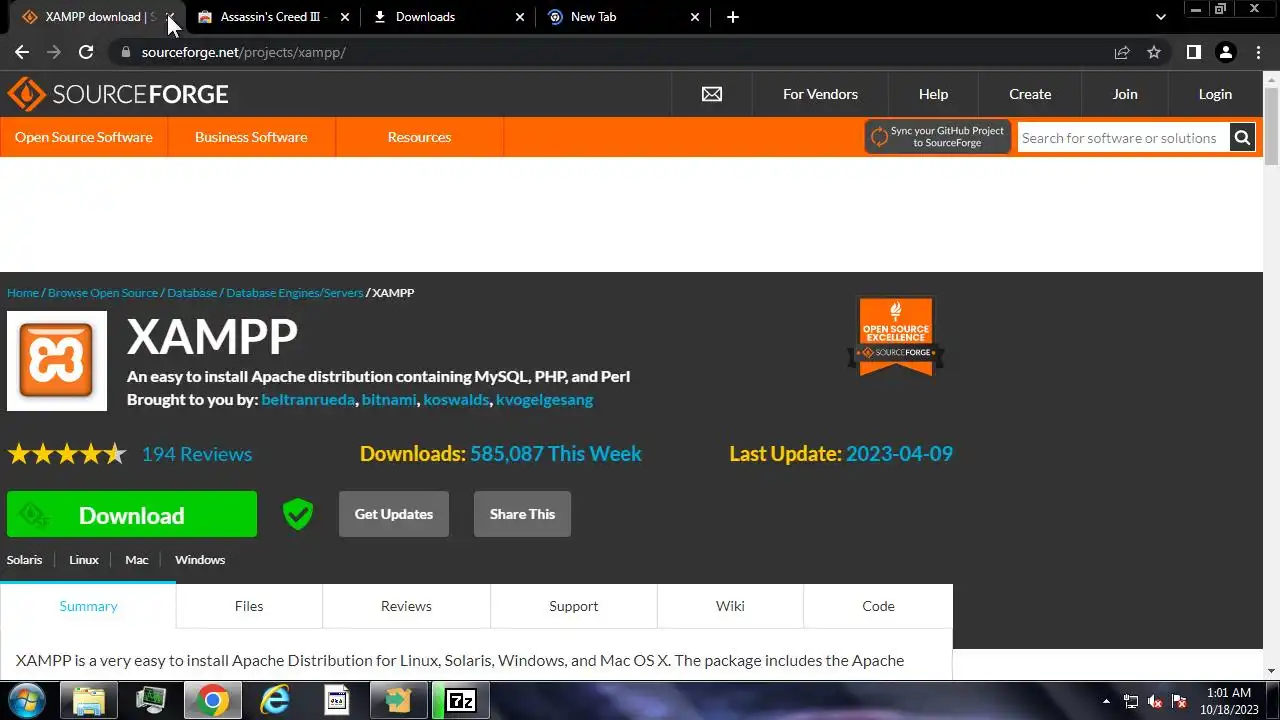
Task: Reload the current page
Action: [86, 52]
